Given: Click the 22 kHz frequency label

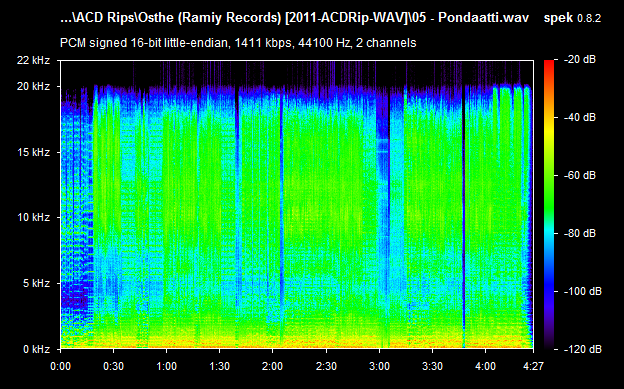Looking at the screenshot, I should [33, 61].
